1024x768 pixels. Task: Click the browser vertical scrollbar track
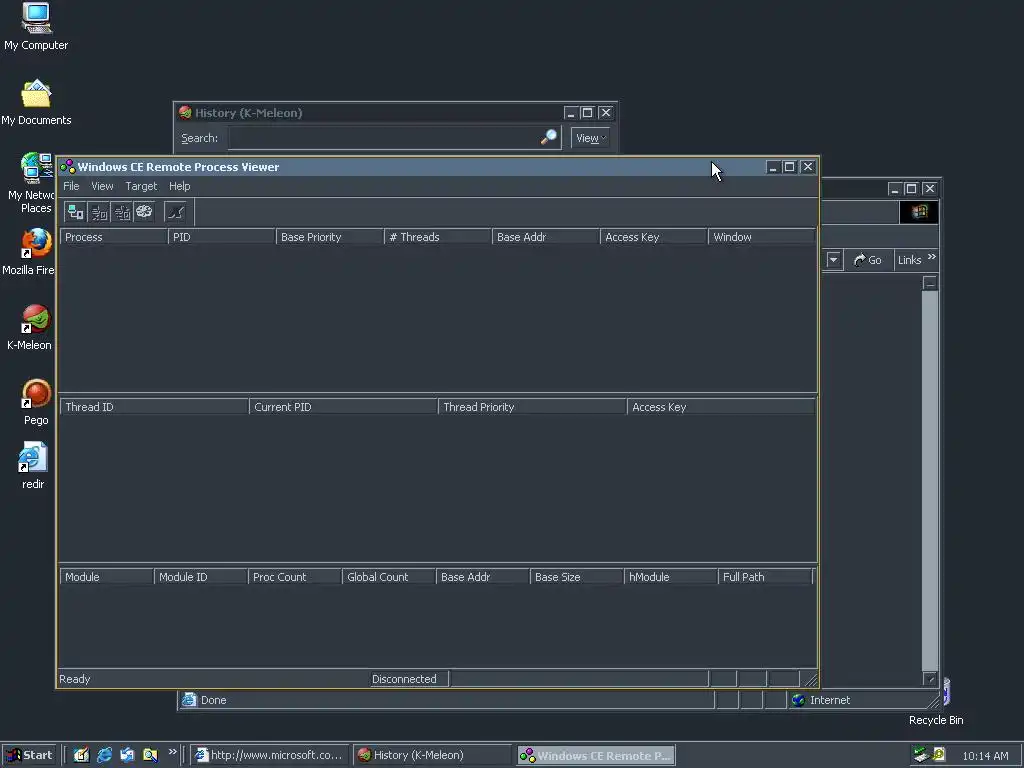coord(930,481)
